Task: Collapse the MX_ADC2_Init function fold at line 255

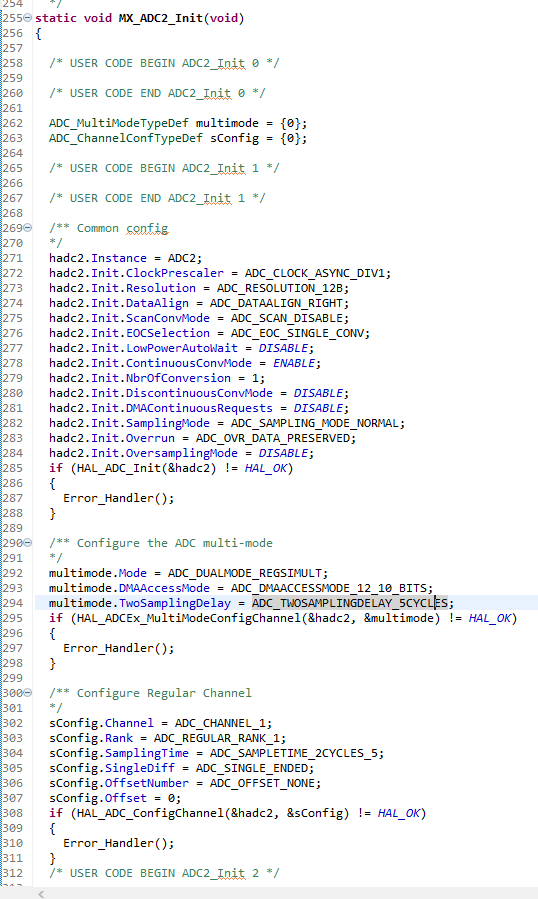Action: coord(28,18)
